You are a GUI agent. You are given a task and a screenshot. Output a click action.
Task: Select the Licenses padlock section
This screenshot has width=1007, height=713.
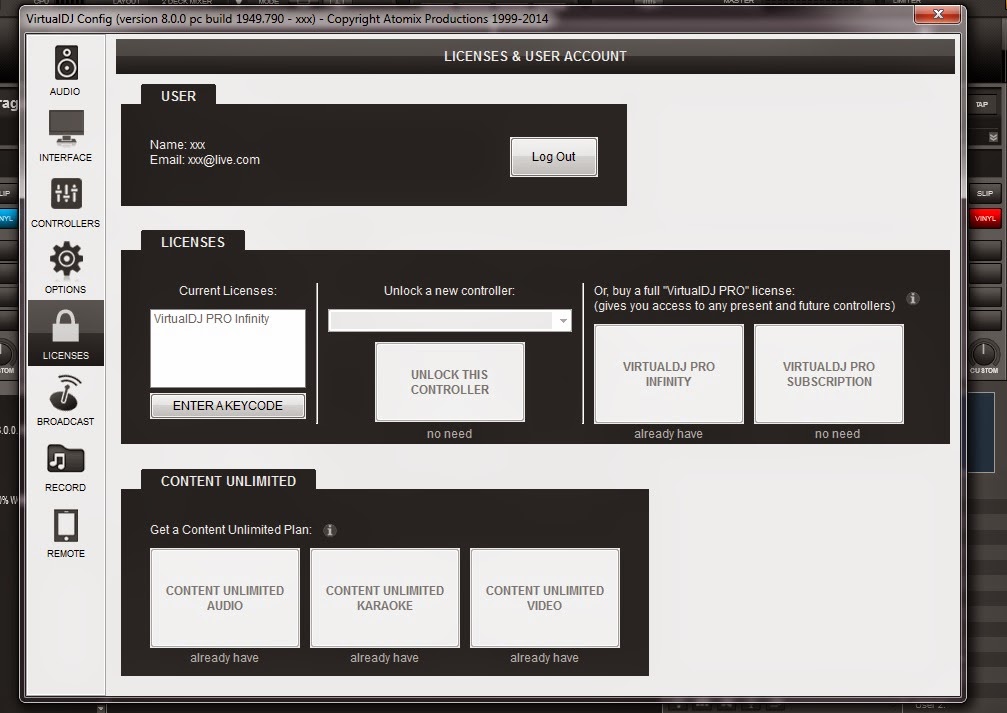click(x=66, y=333)
